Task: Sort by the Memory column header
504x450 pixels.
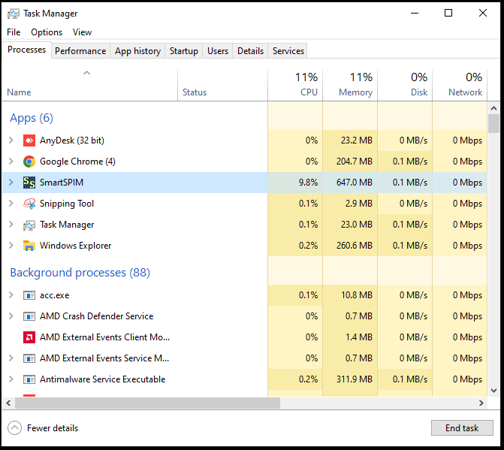Action: 350,85
